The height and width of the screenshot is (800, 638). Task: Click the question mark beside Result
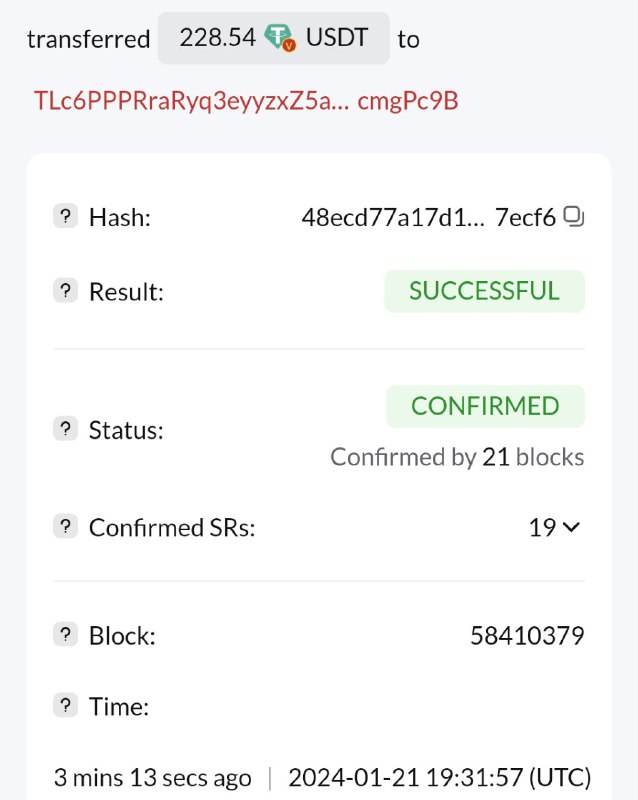click(65, 291)
